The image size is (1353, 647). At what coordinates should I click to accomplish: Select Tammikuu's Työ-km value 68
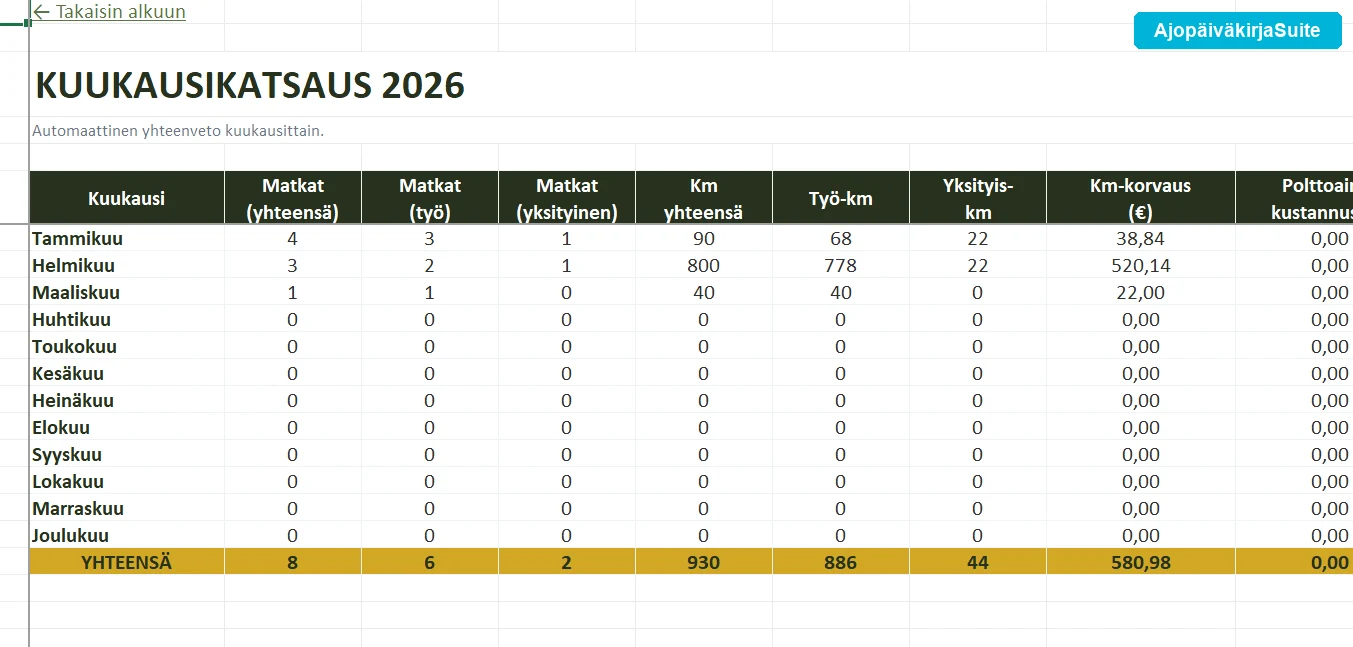[841, 239]
